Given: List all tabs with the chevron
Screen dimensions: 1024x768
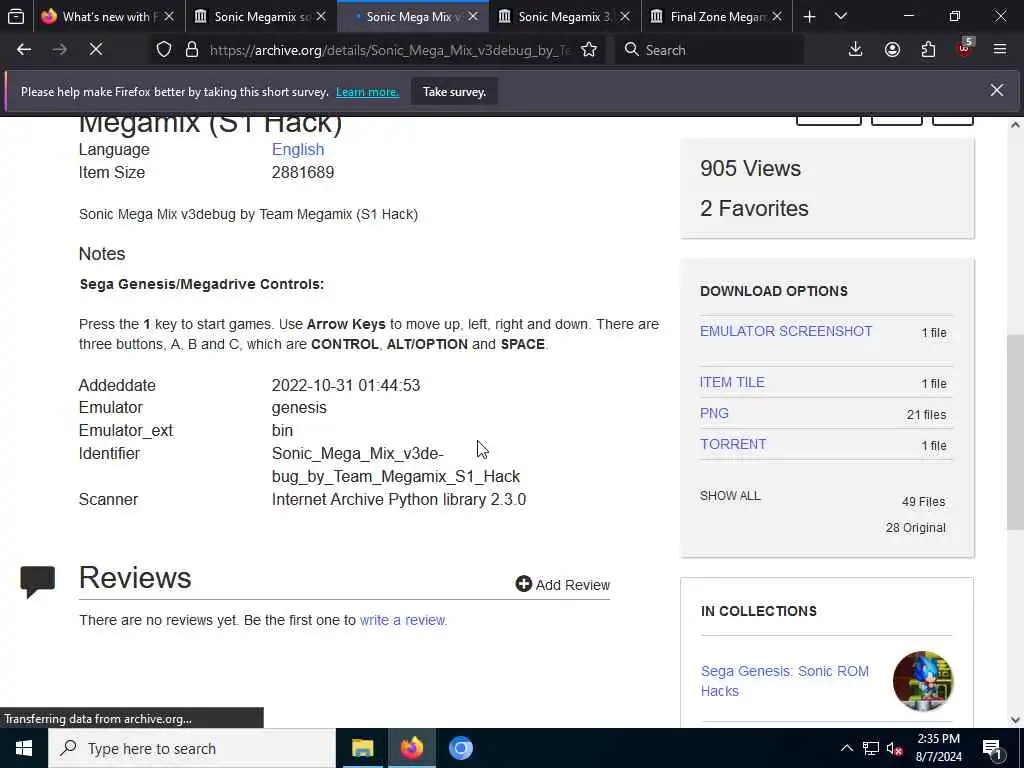Looking at the screenshot, I should [x=841, y=16].
